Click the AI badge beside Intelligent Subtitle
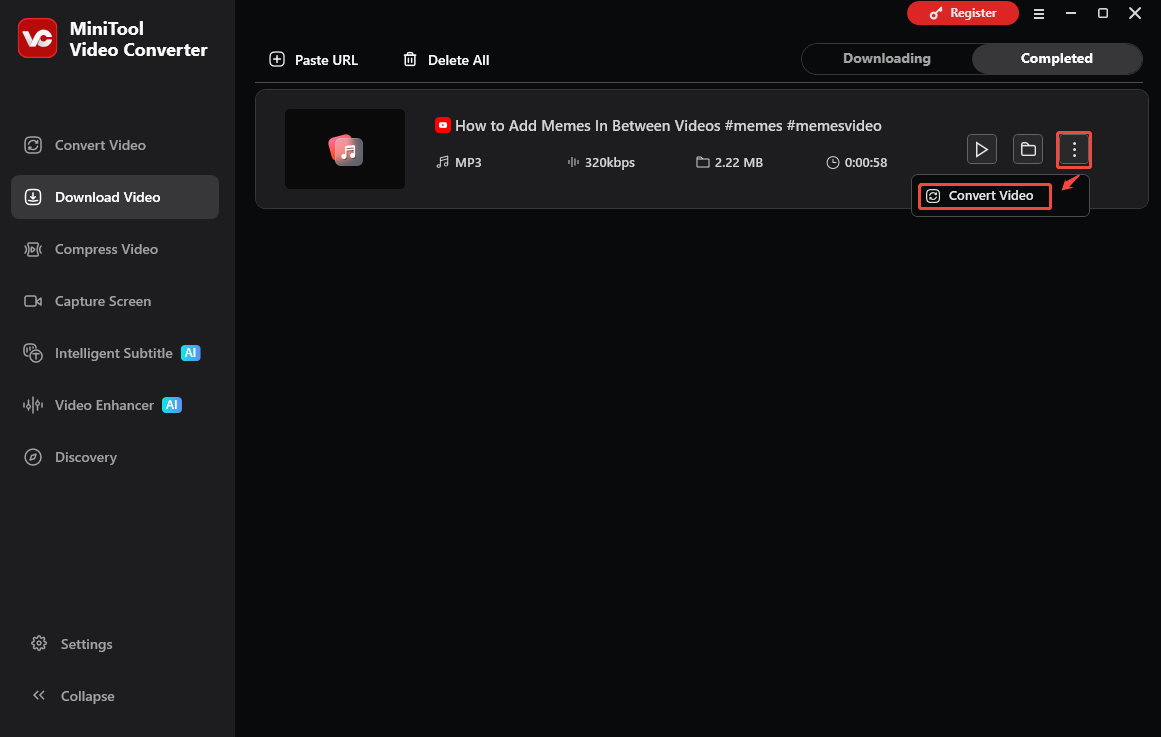1161x737 pixels. point(190,353)
